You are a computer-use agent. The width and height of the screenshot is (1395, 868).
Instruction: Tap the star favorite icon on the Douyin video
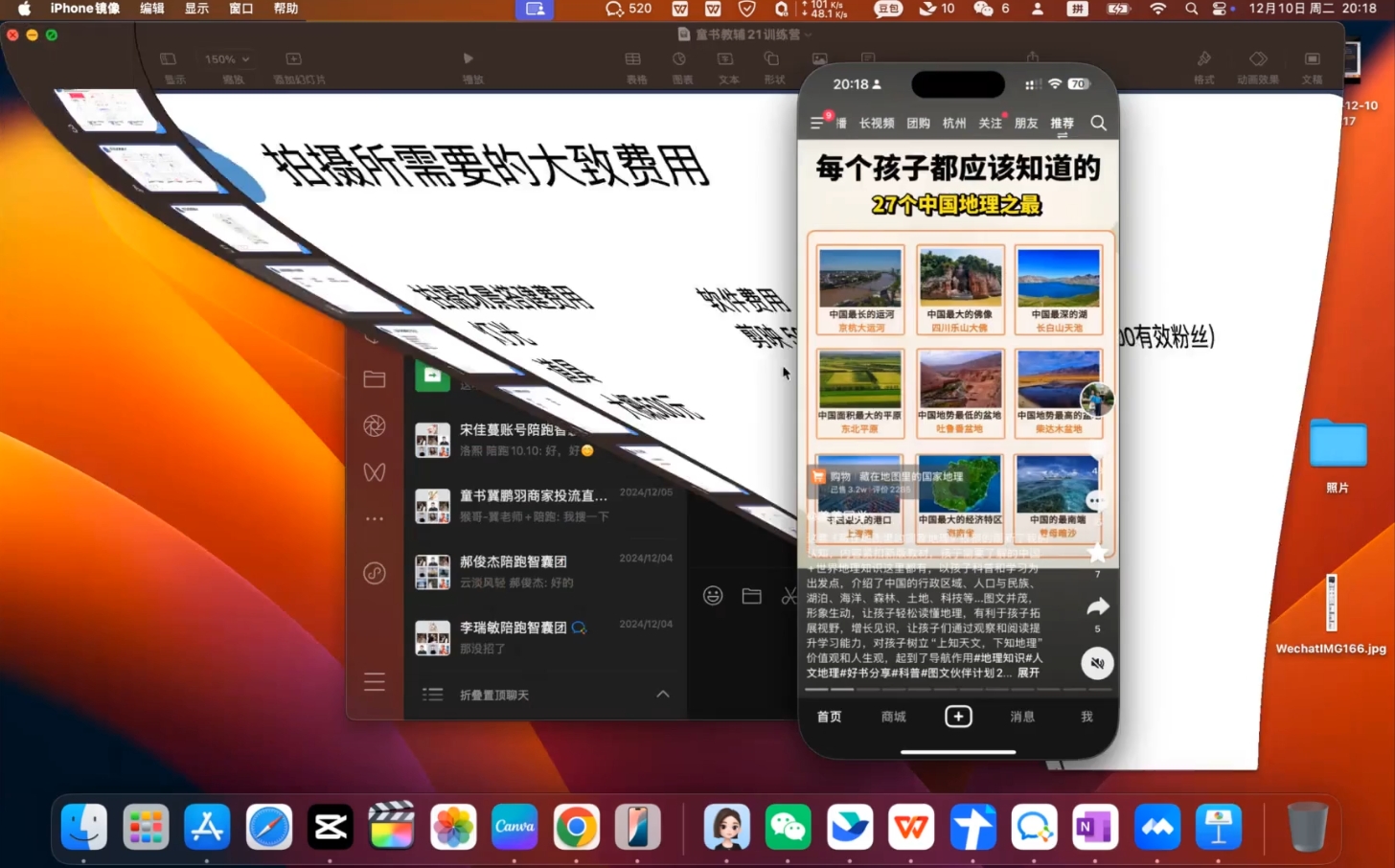coord(1098,553)
